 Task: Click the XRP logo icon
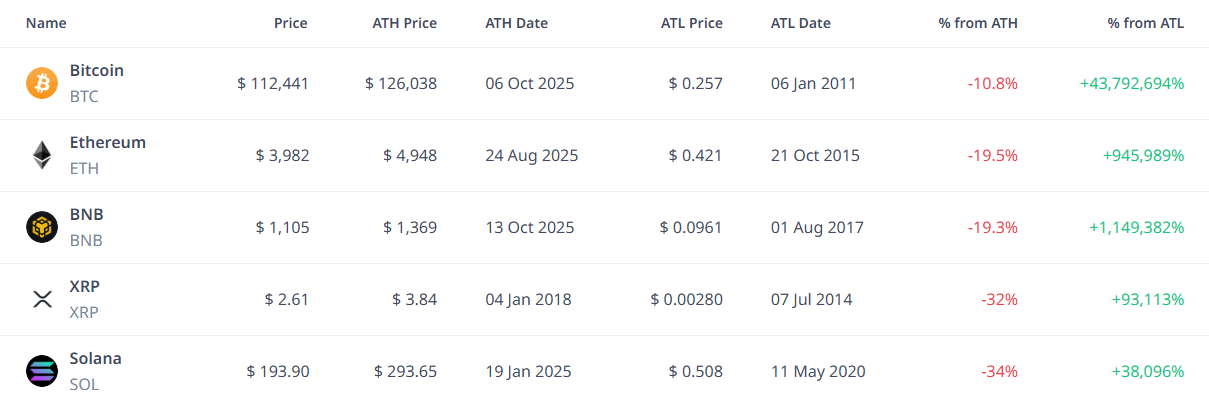(x=42, y=300)
